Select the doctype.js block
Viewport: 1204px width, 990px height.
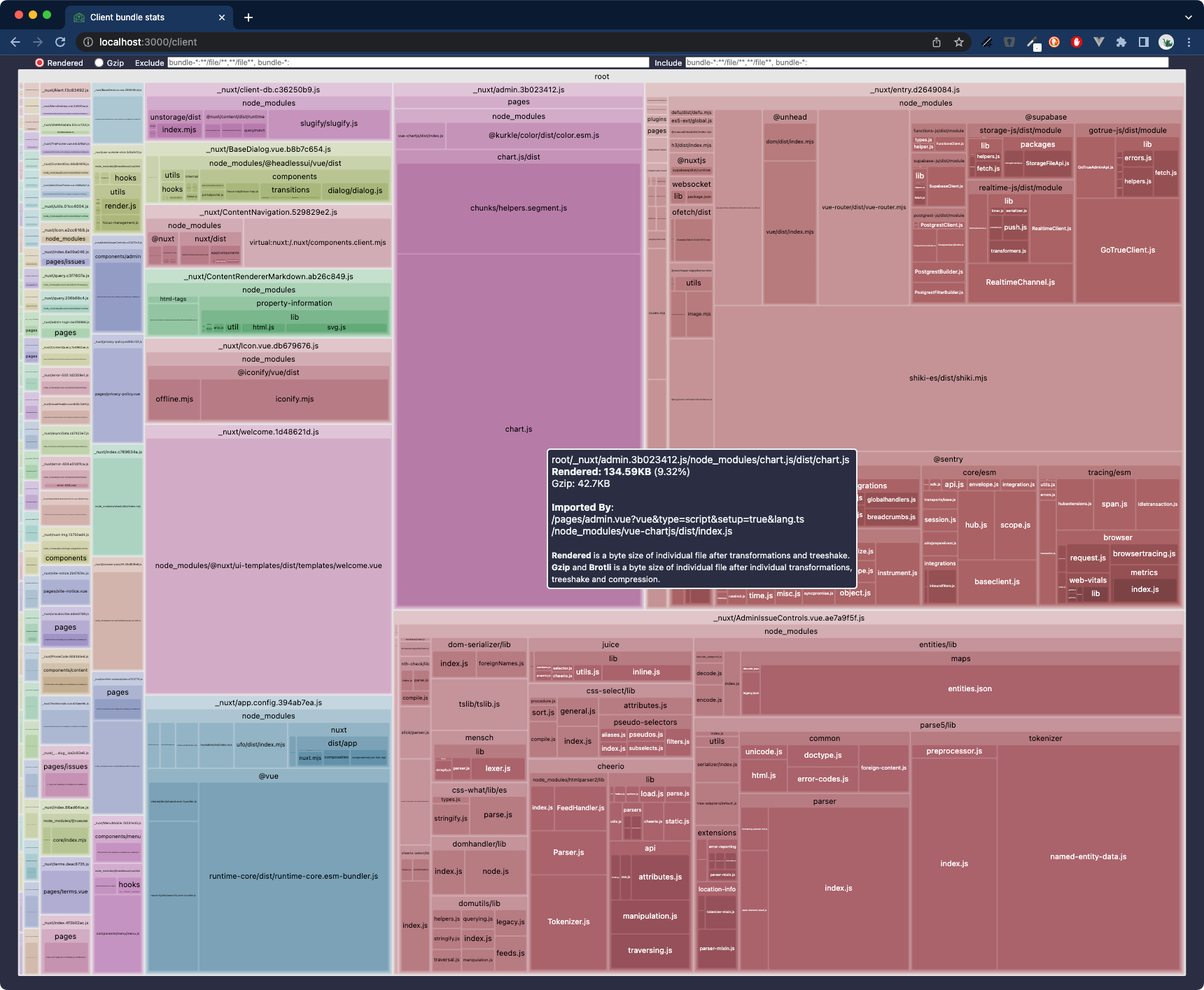click(822, 756)
